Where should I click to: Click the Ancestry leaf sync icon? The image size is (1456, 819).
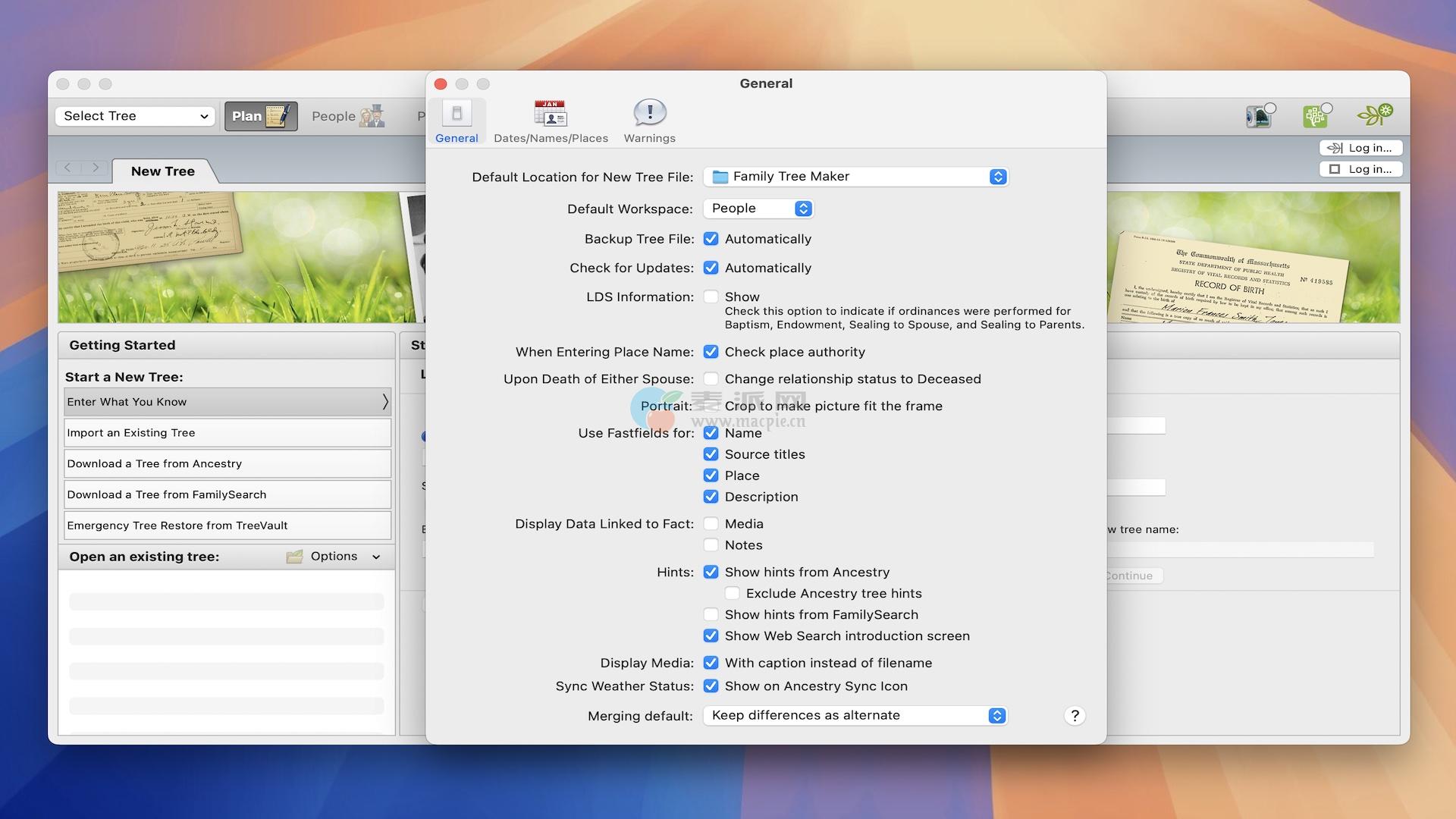[1375, 115]
